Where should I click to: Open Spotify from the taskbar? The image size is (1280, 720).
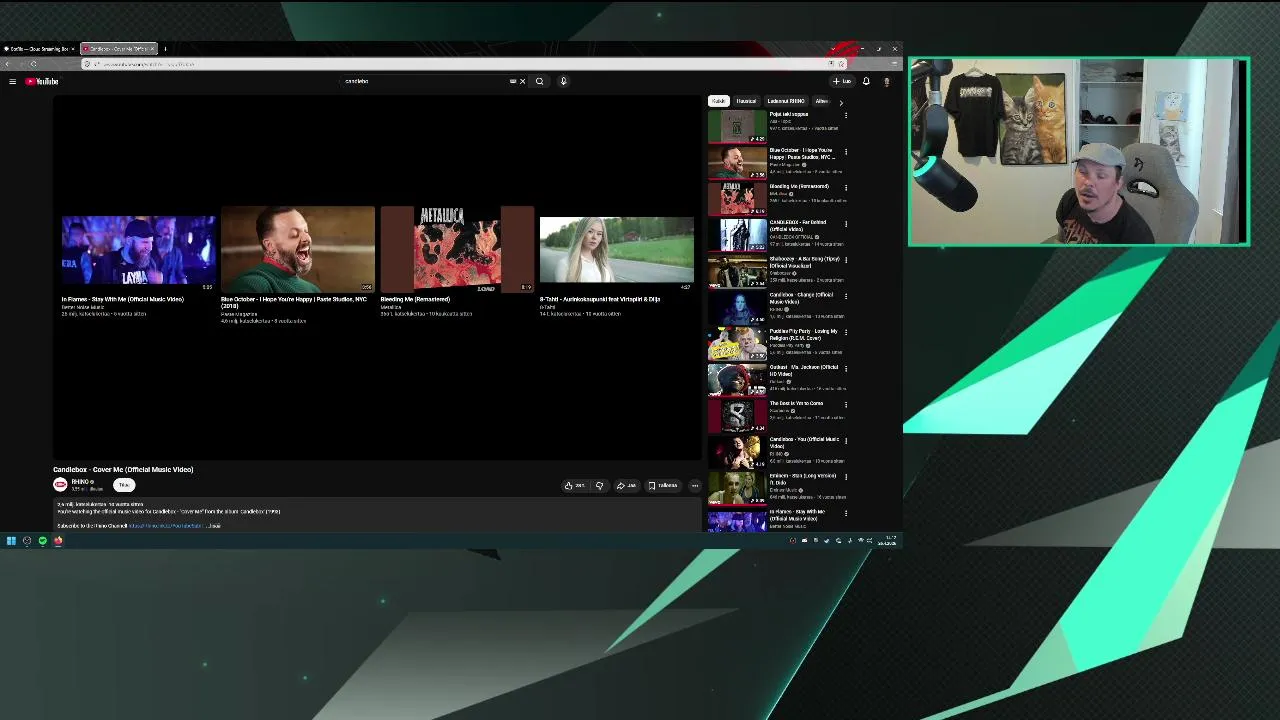pos(42,540)
